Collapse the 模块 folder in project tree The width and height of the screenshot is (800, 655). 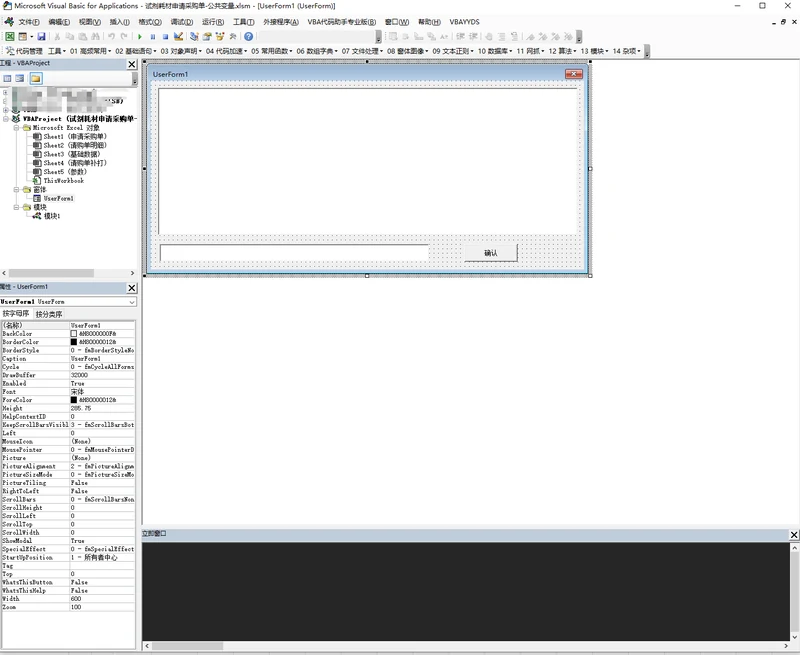(16, 207)
